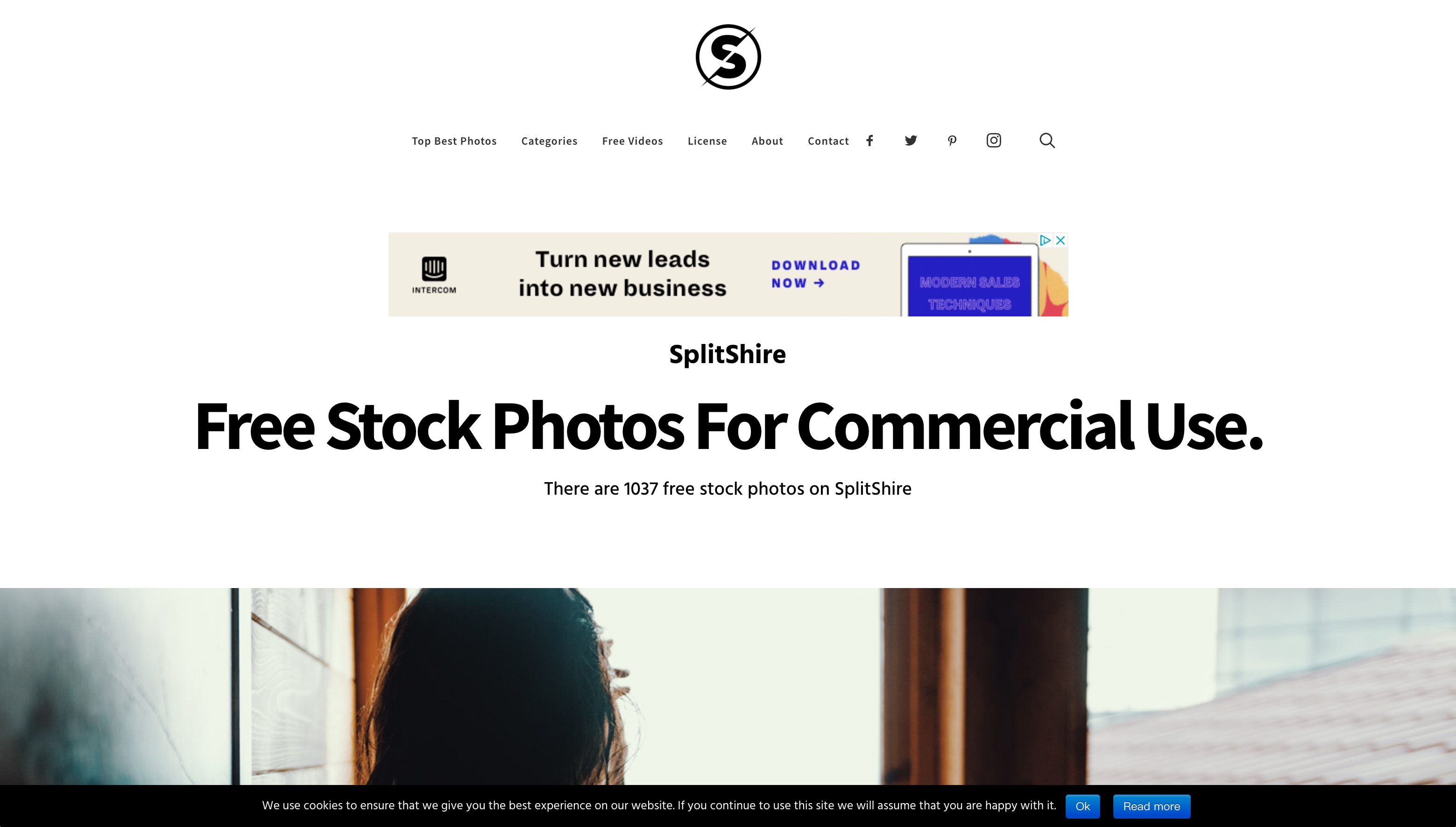Open the search icon
Viewport: 1456px width, 827px height.
pyautogui.click(x=1047, y=140)
